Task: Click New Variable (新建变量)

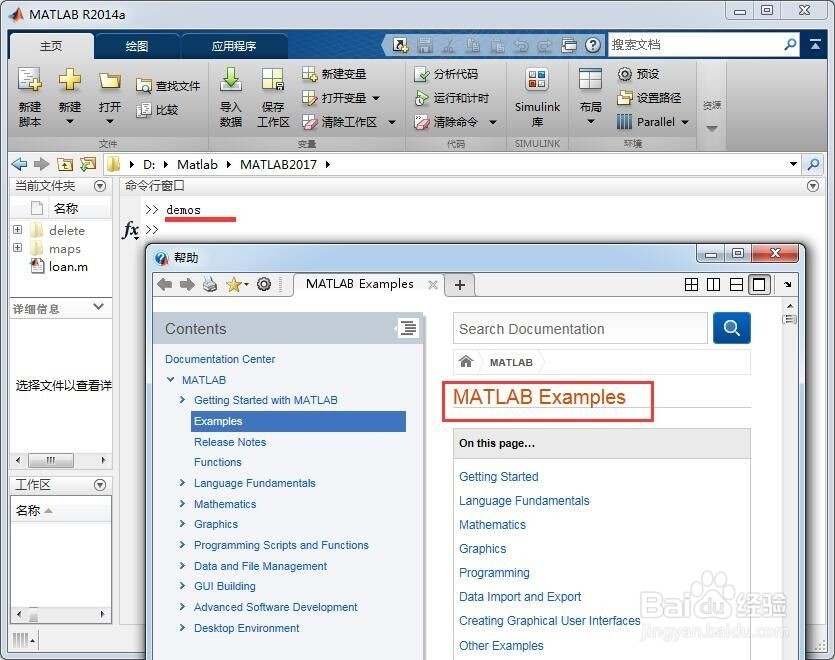Action: [334, 74]
